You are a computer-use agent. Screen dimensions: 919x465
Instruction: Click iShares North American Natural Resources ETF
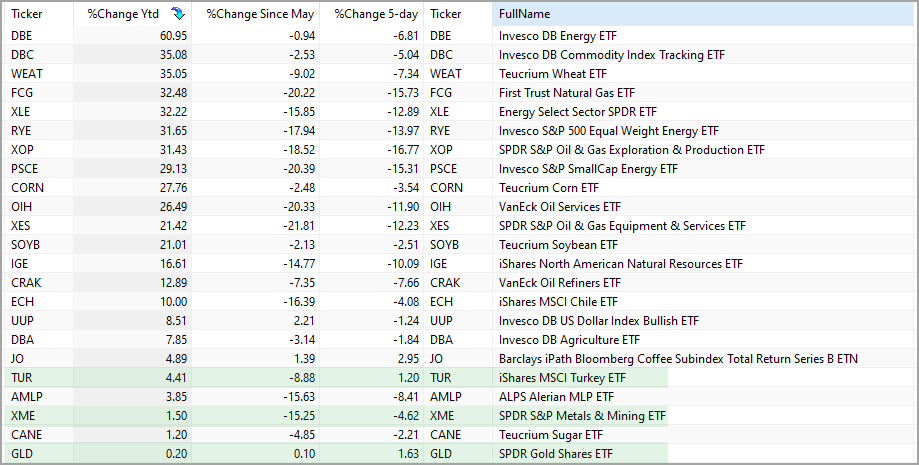click(x=621, y=264)
